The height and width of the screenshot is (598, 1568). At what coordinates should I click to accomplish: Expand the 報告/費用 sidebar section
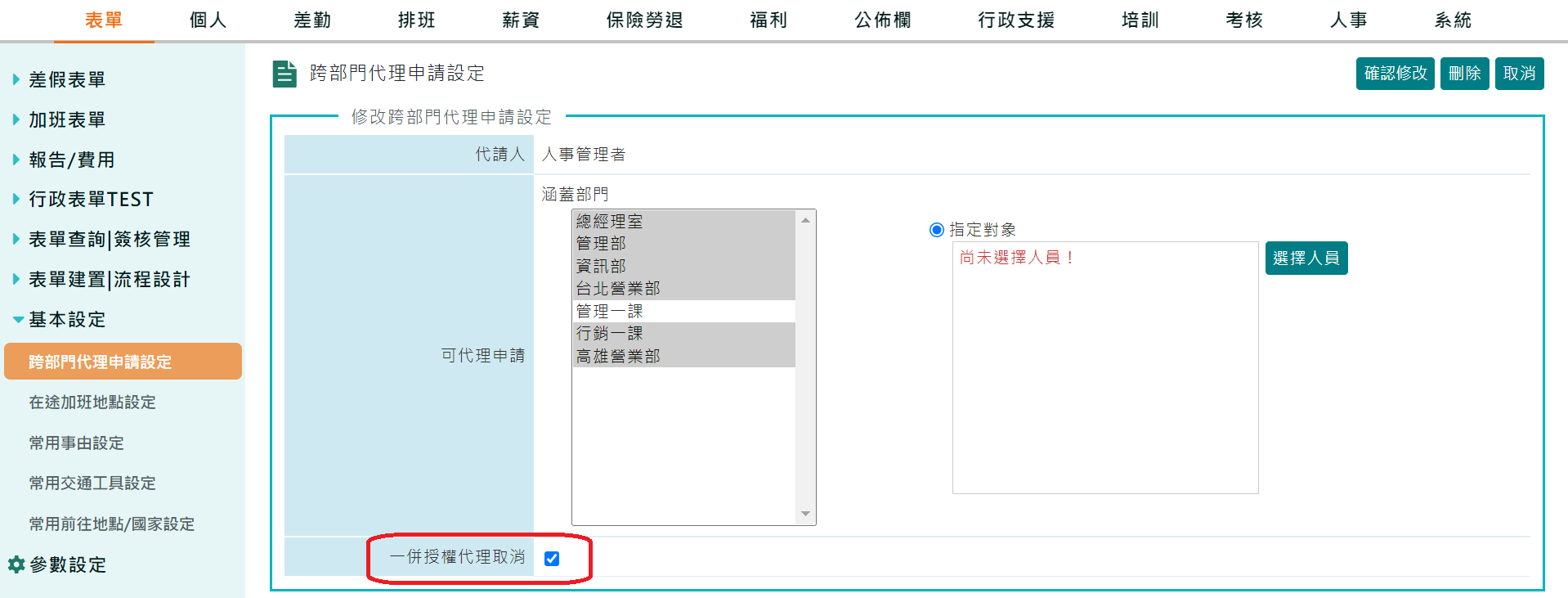(x=64, y=160)
